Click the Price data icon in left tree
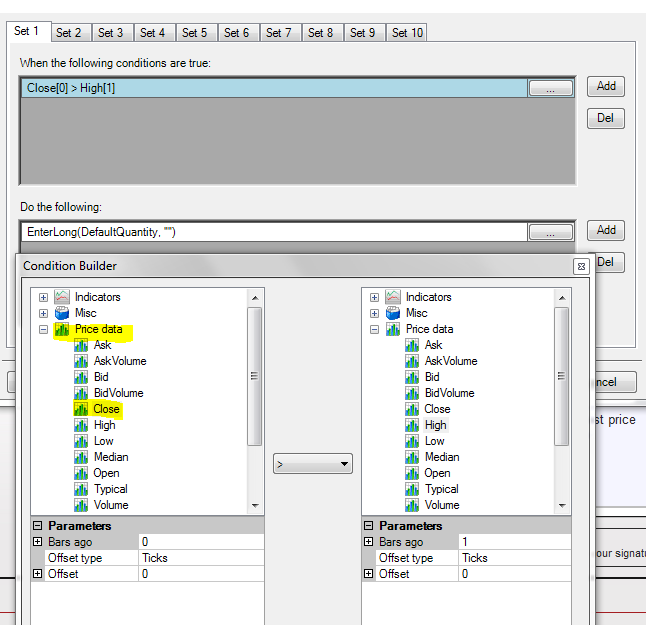Viewport: 646px width, 625px height. pos(62,329)
